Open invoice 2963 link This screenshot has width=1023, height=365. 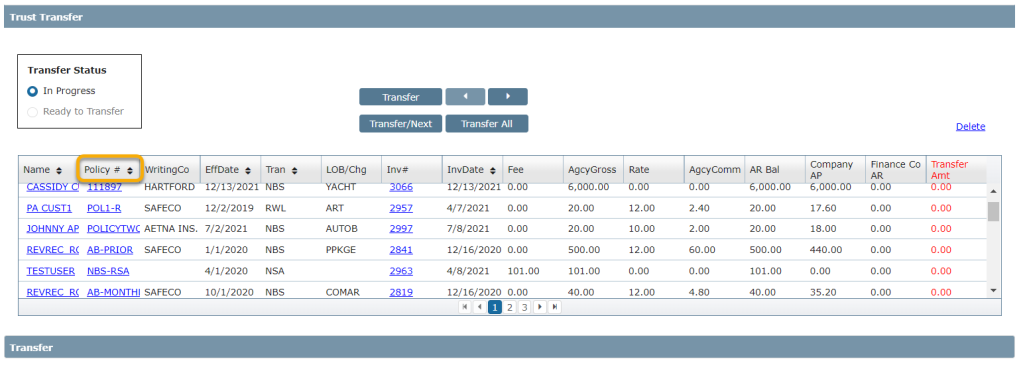click(401, 271)
